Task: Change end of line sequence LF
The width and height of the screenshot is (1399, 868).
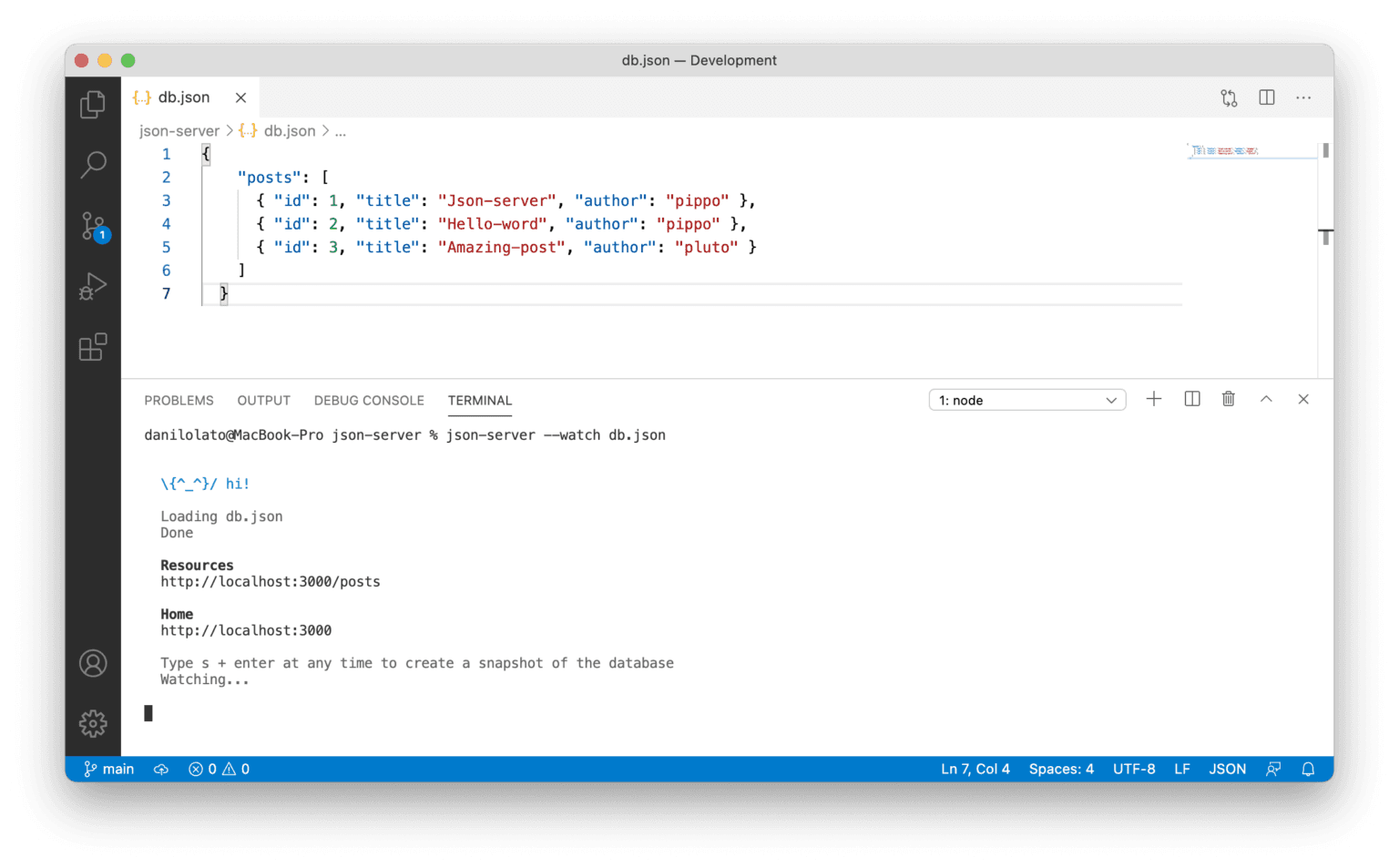Action: [x=1182, y=770]
